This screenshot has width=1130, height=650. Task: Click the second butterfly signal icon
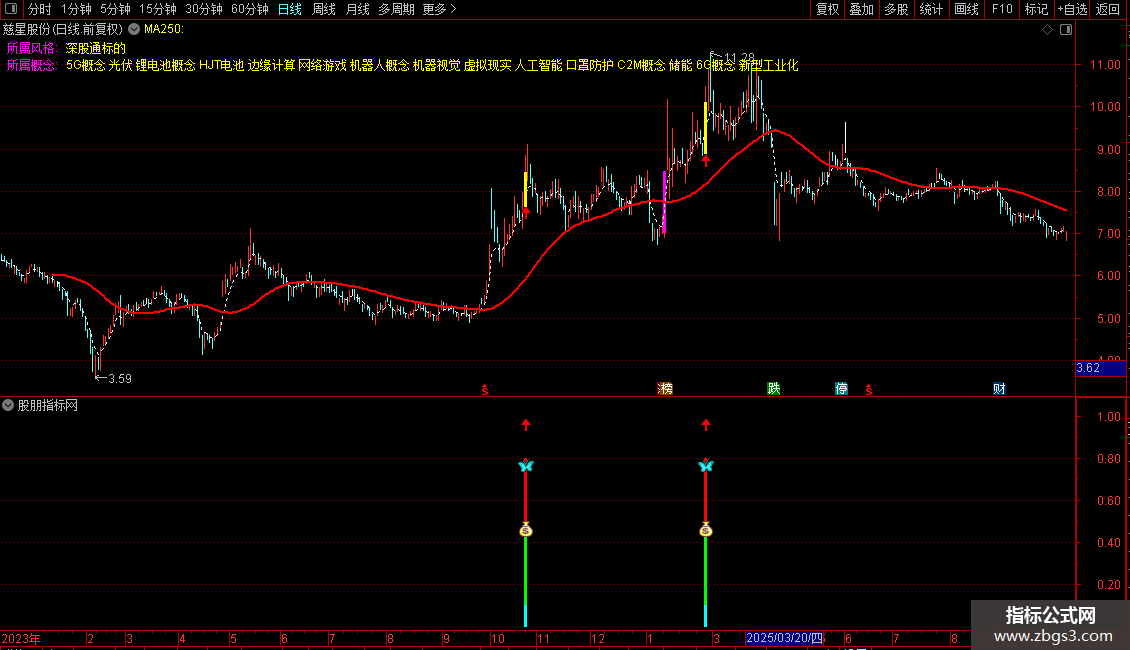pyautogui.click(x=706, y=466)
